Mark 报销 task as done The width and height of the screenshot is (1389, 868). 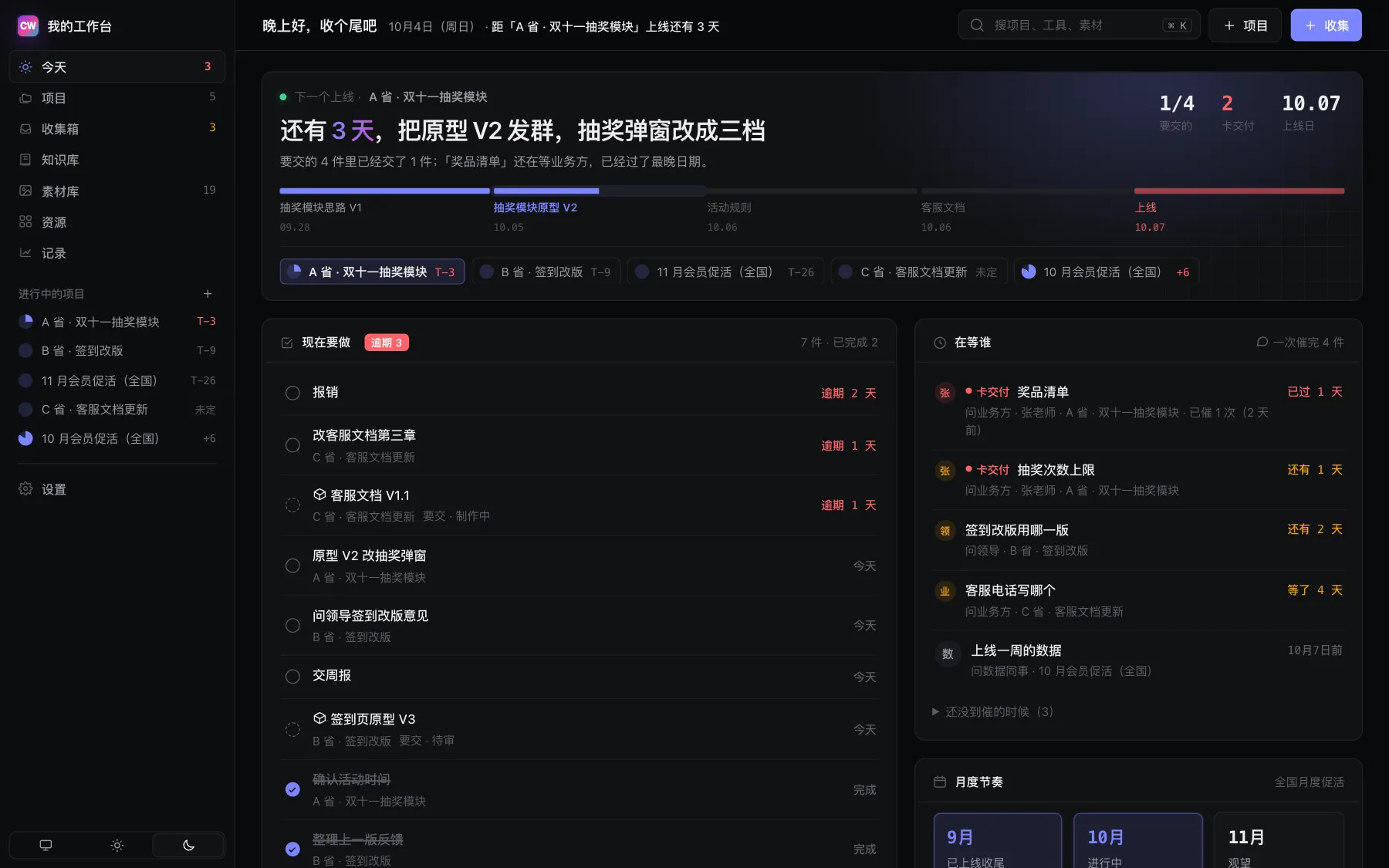[292, 393]
